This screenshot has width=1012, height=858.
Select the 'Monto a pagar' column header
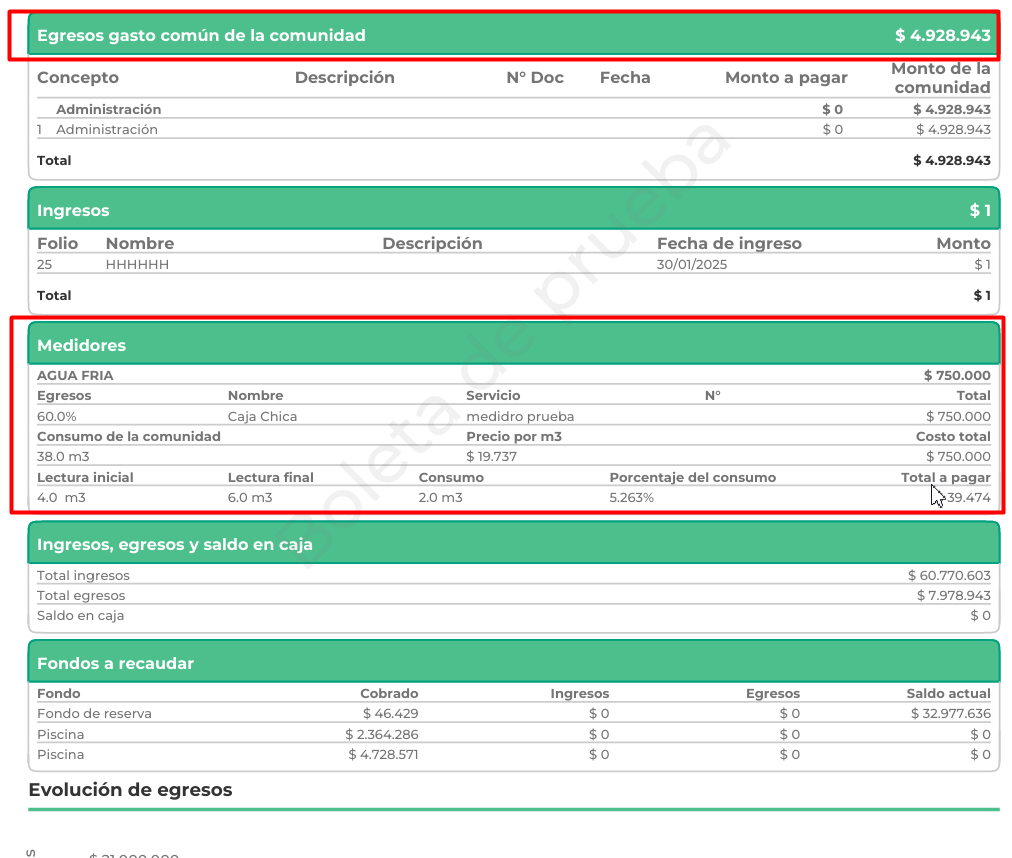(786, 77)
